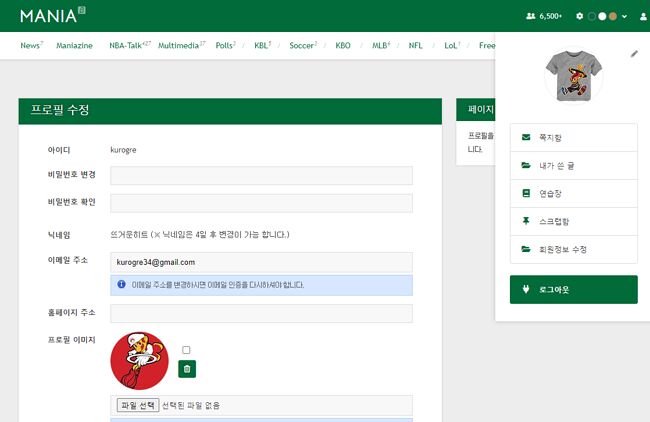Image resolution: width=650 pixels, height=422 pixels.
Task: Go to the Maniazine nav tab
Action: (74, 45)
